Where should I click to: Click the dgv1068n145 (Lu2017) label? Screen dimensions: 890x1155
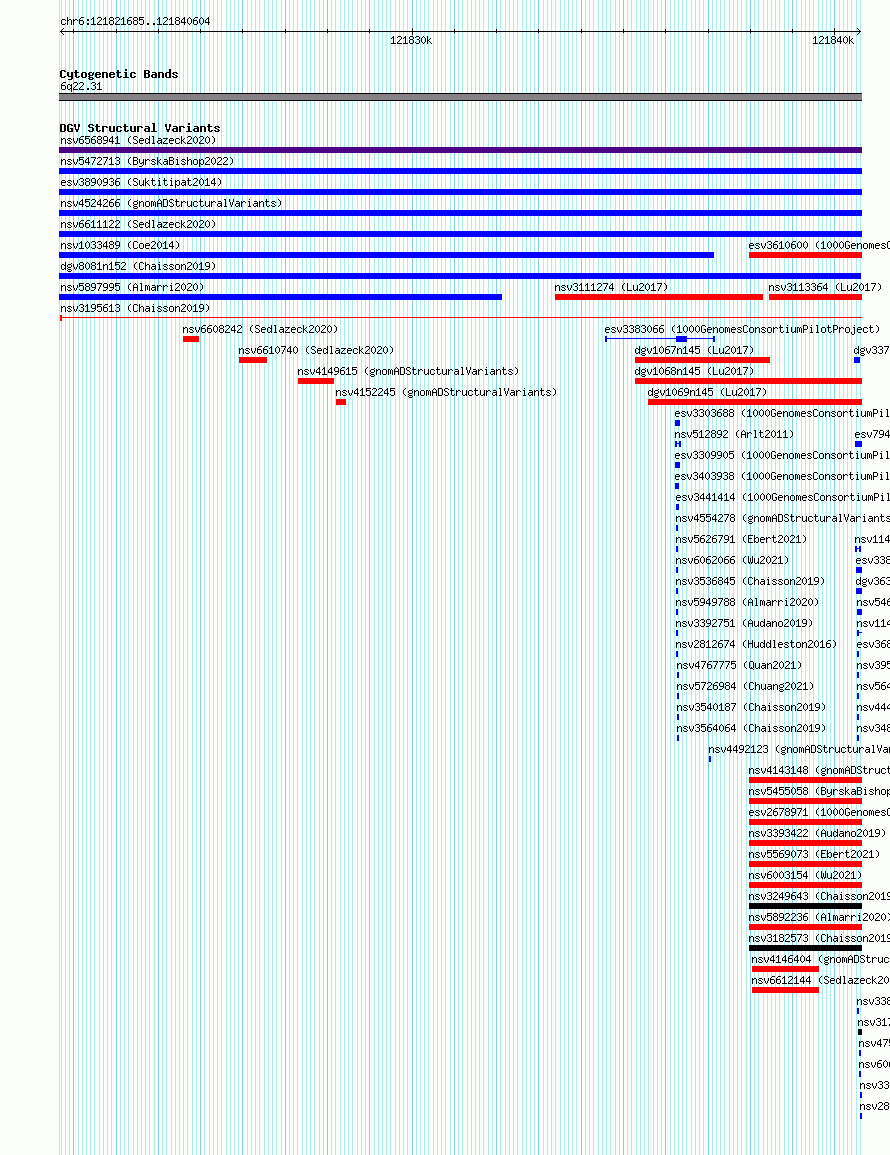[x=694, y=371]
